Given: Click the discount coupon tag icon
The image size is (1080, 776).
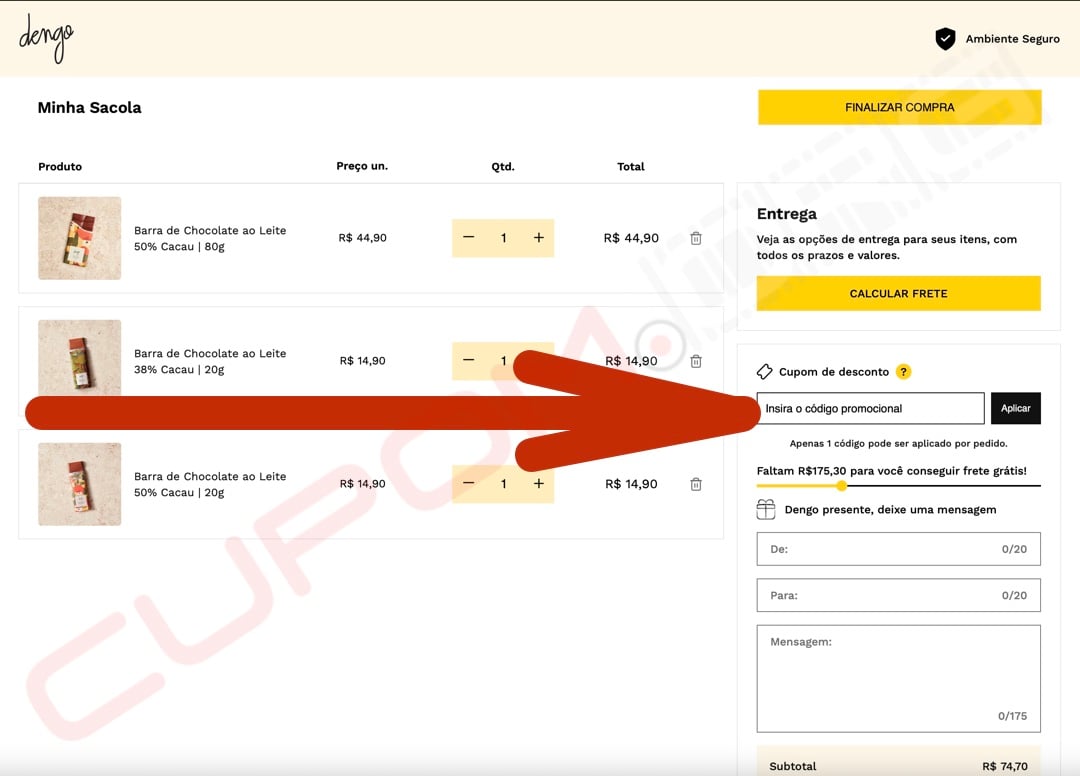Looking at the screenshot, I should pos(765,372).
